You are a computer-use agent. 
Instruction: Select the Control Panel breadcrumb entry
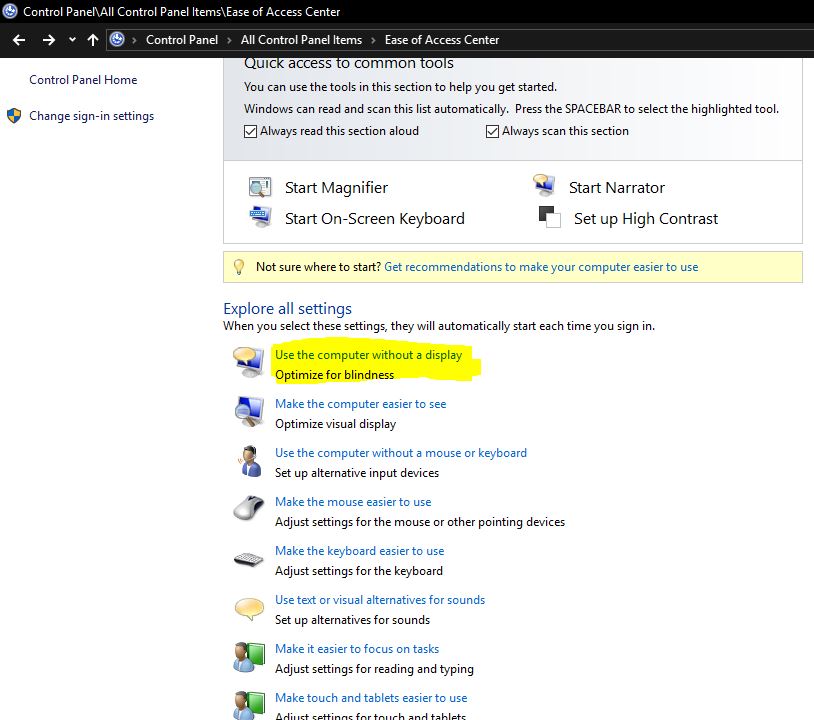(x=181, y=40)
